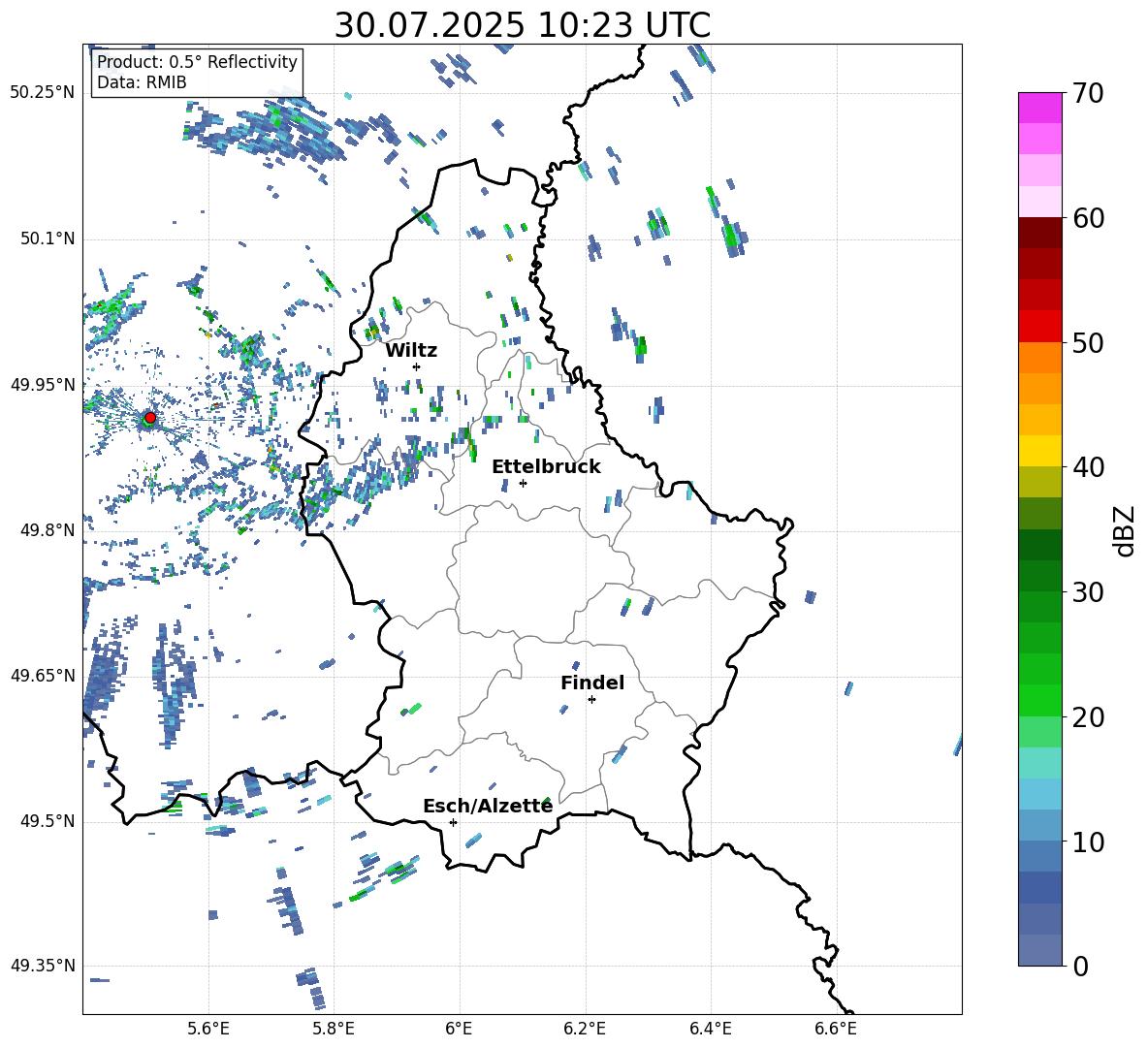
Task: Click the Ettelbruck station cross marker
Action: tap(523, 483)
